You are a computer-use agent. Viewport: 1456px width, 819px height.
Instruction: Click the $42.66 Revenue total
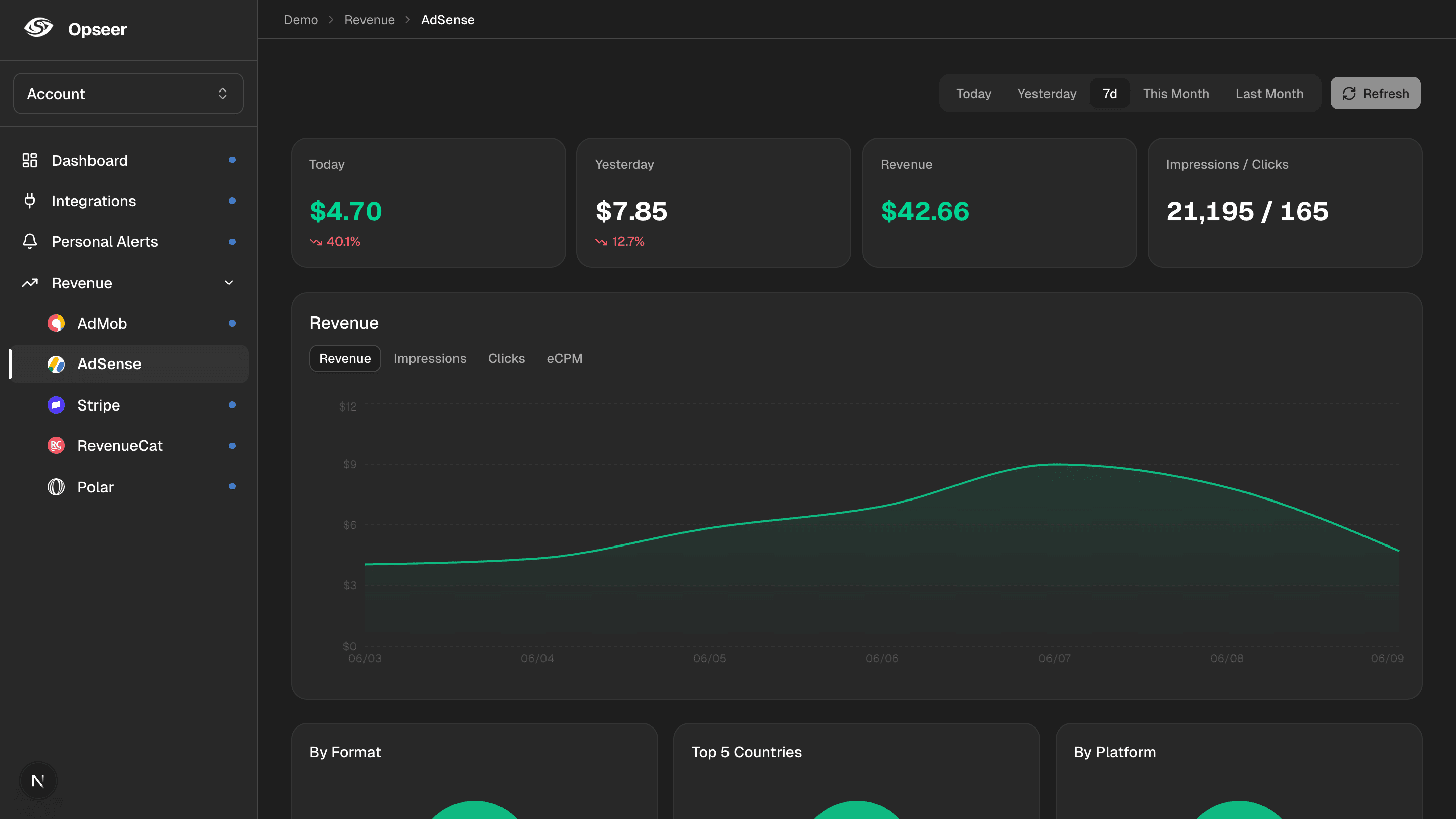pyautogui.click(x=925, y=211)
